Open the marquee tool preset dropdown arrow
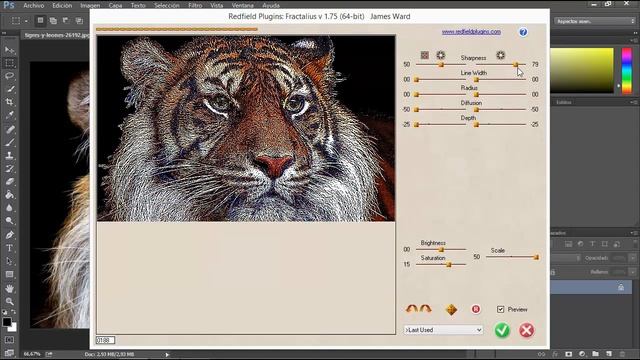The width and height of the screenshot is (640, 360). [x=26, y=21]
